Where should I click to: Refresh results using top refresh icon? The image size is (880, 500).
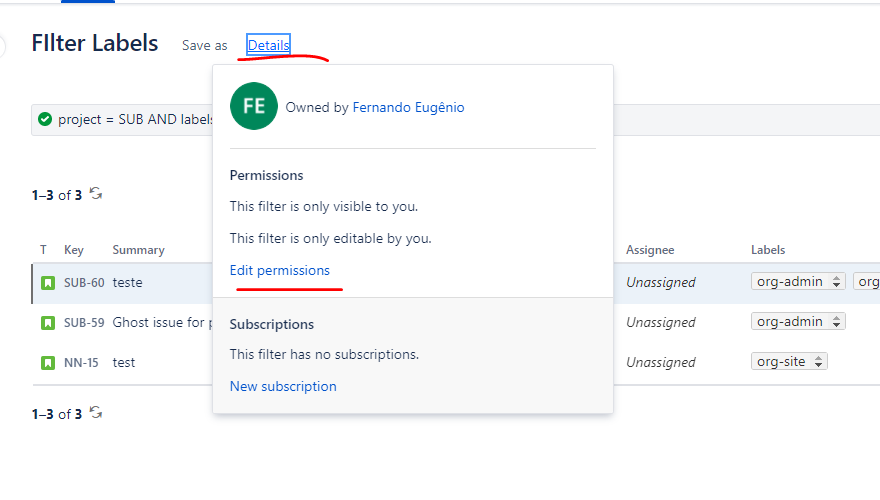coord(96,194)
